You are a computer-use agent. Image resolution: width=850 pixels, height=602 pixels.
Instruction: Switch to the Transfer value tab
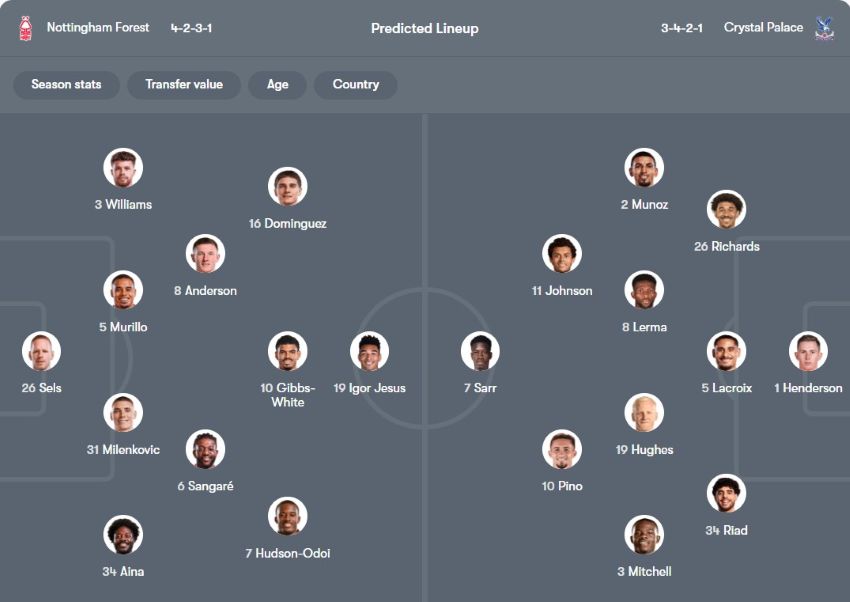[184, 85]
